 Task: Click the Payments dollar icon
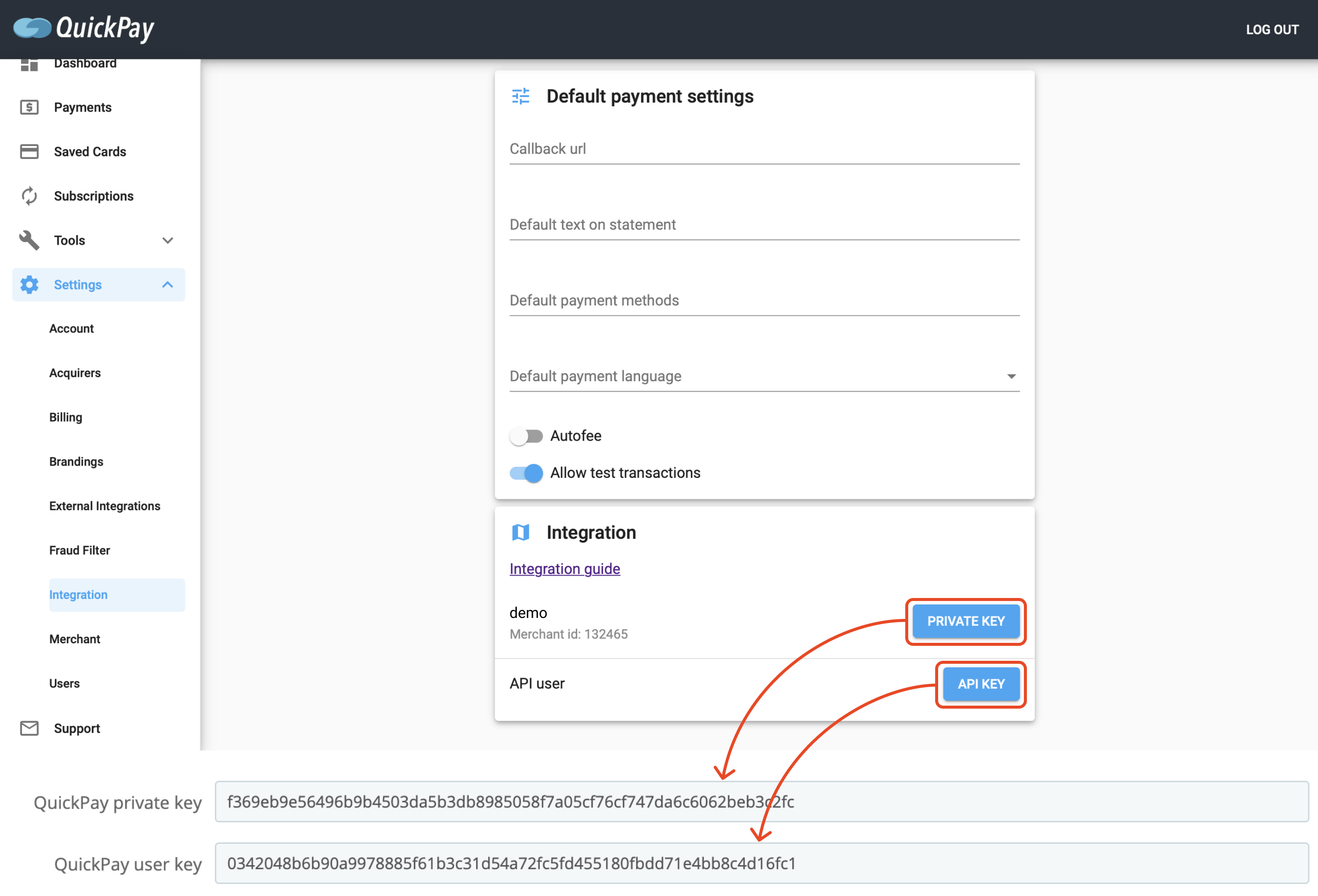29,107
